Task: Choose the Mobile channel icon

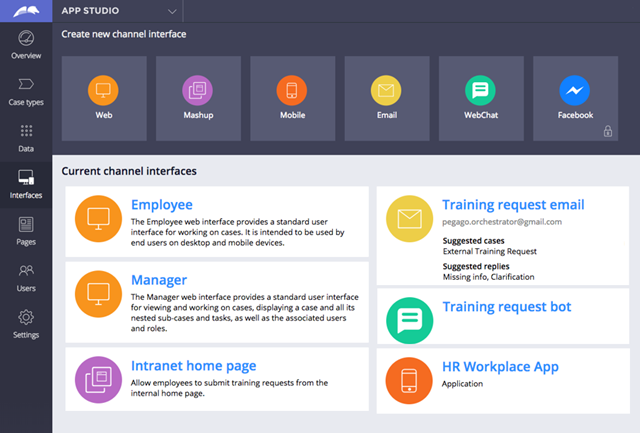Action: click(291, 91)
